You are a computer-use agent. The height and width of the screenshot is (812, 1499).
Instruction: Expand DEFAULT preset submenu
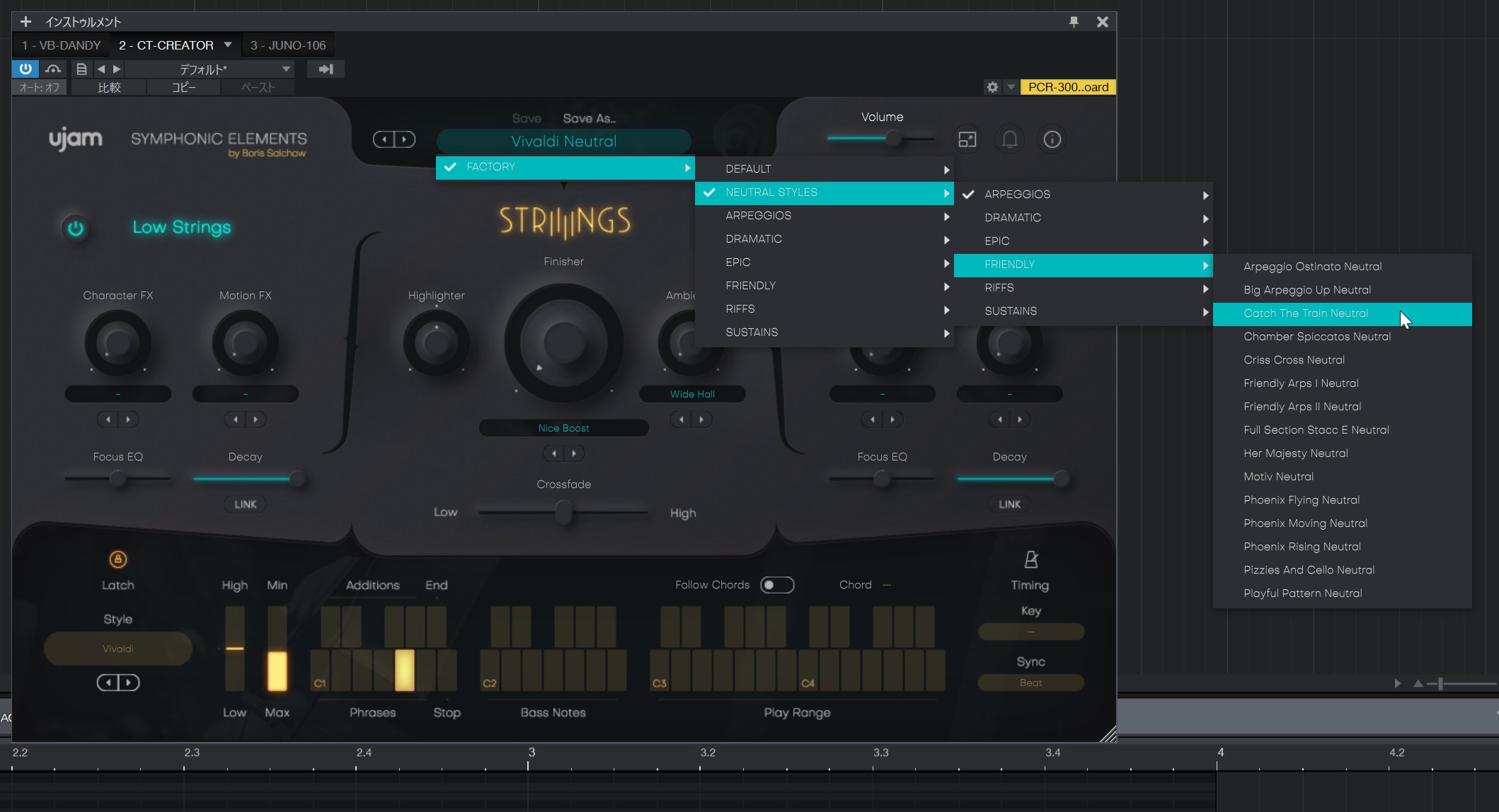tap(825, 169)
